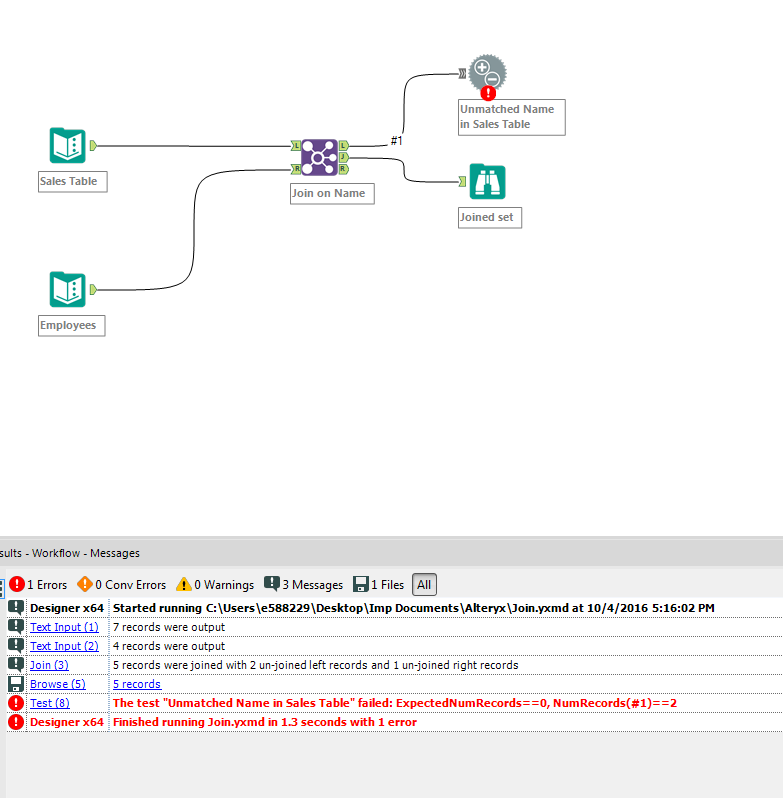Open the Text Input (1) link
Viewport: 783px width, 798px height.
64,627
